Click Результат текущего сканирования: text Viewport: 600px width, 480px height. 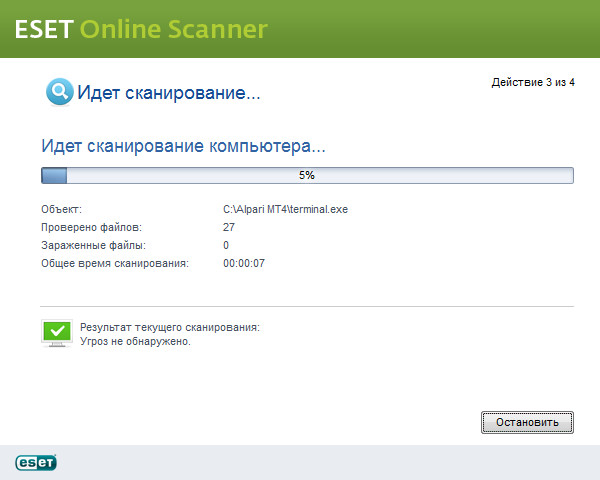coord(170,327)
